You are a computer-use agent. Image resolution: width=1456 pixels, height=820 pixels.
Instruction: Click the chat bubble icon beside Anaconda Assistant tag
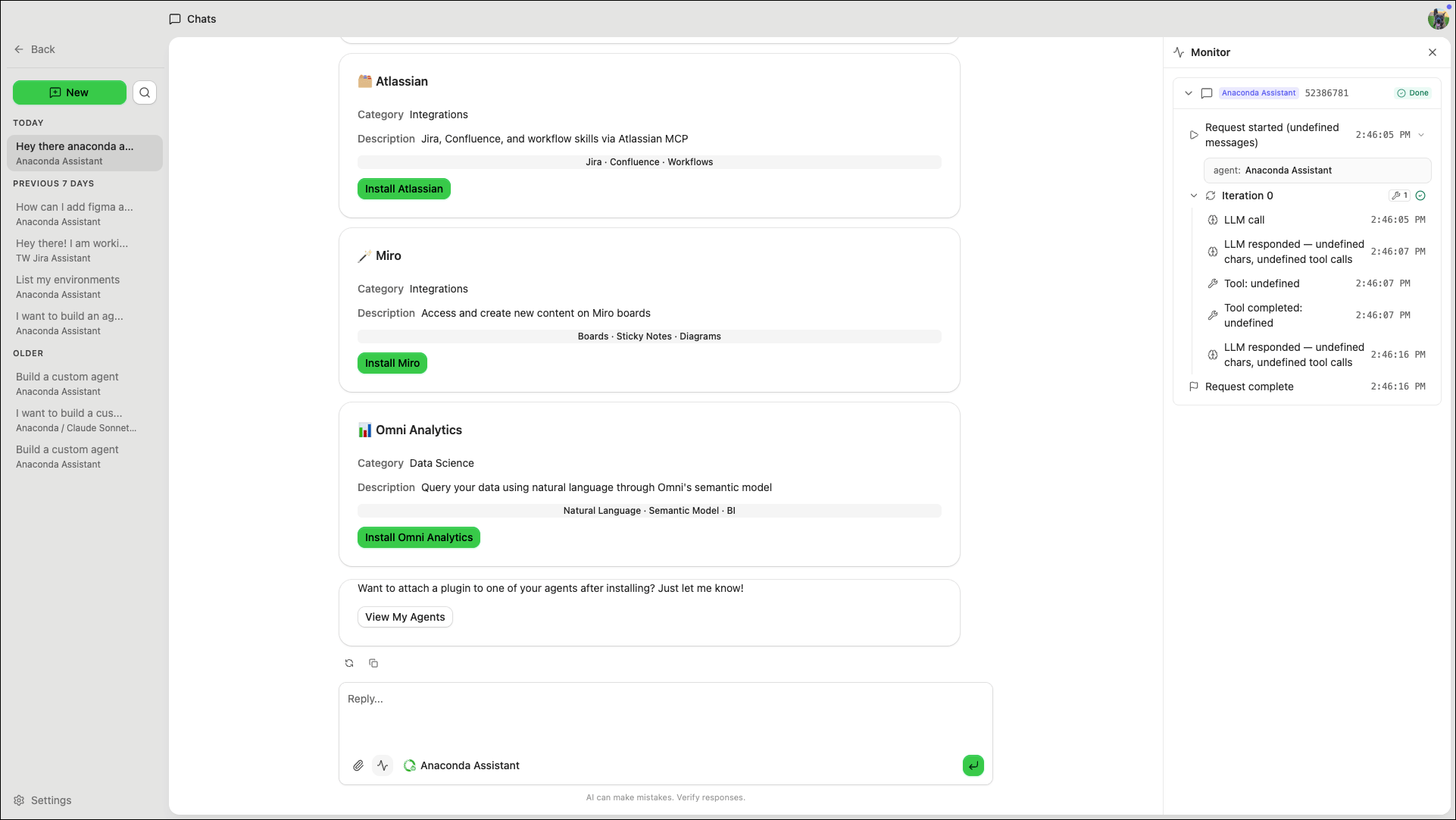(x=1207, y=93)
